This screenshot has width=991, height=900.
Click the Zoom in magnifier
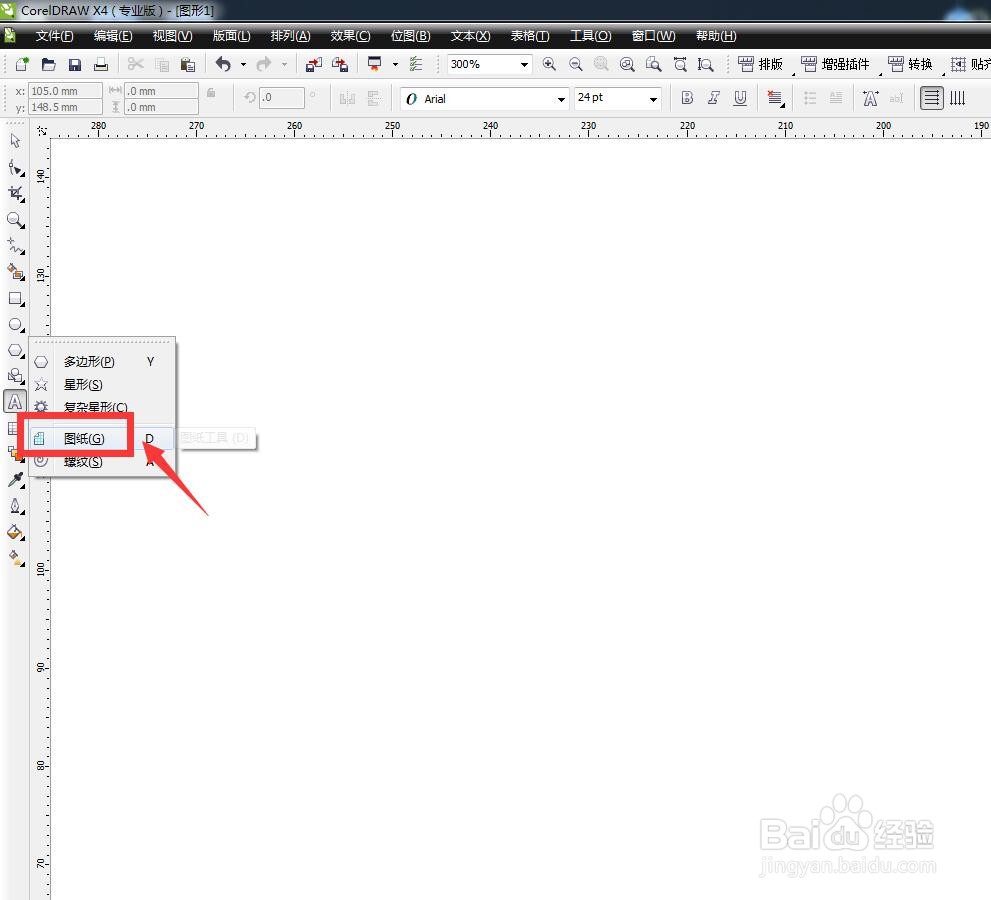549,64
